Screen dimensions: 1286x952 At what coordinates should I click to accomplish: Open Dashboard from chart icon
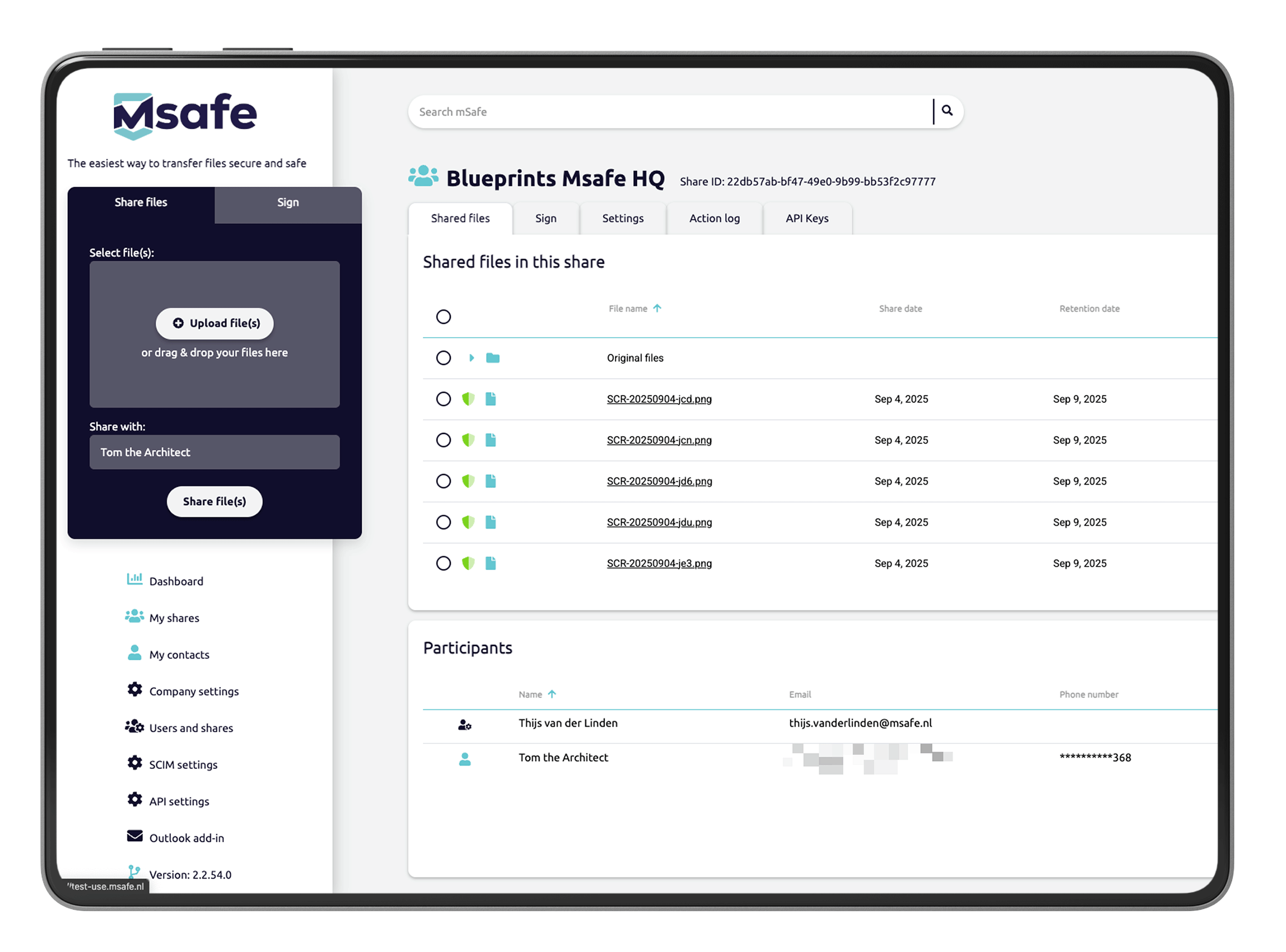coord(134,579)
